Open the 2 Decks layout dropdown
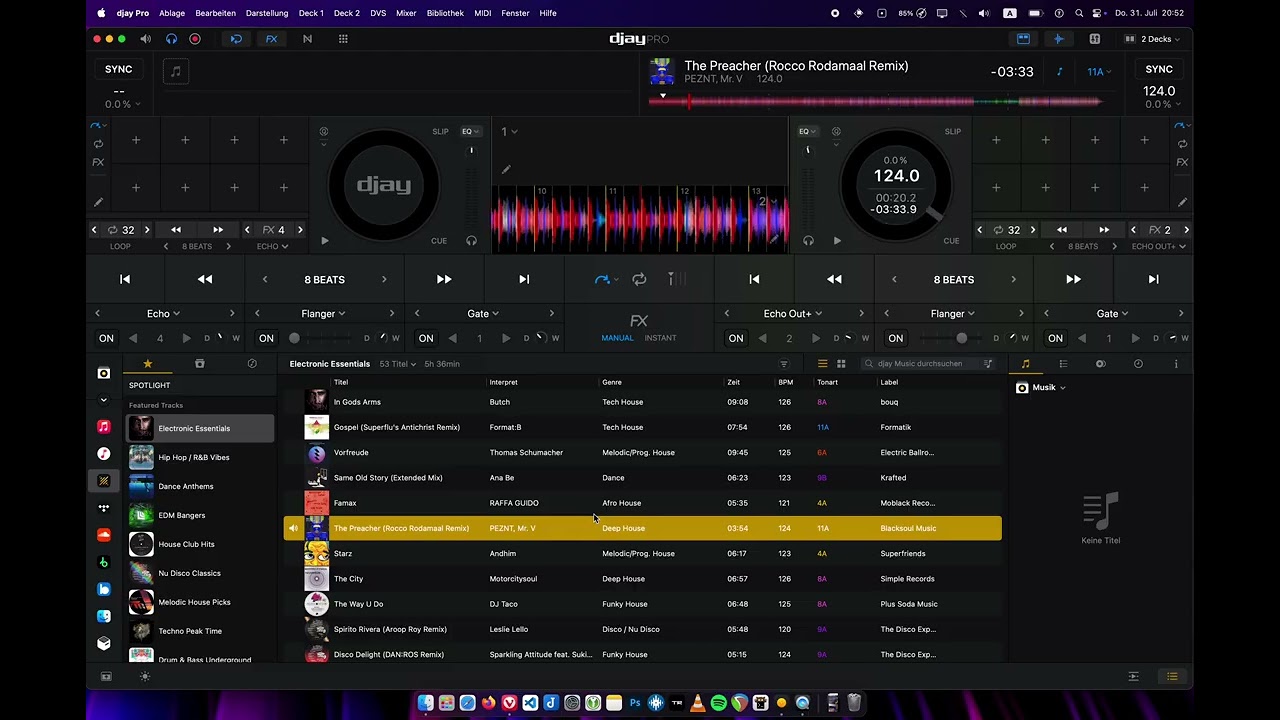 point(1152,39)
